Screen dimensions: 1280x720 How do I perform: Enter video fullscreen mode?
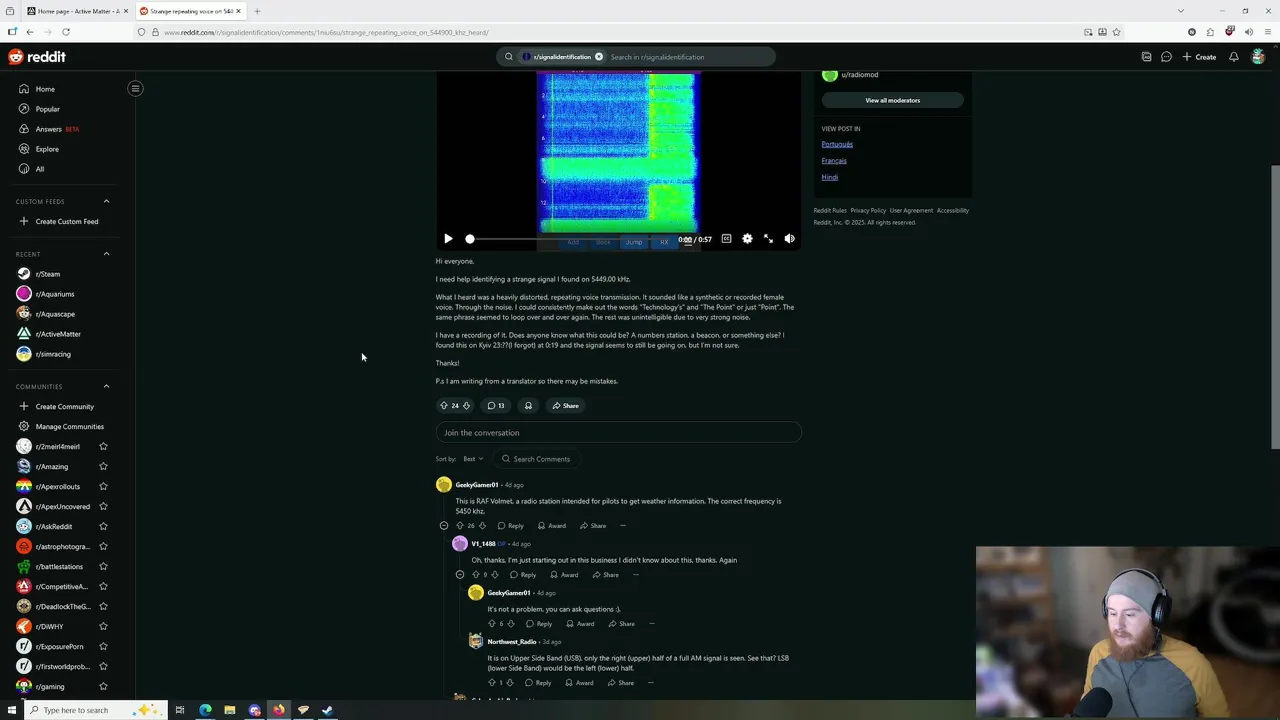point(768,239)
